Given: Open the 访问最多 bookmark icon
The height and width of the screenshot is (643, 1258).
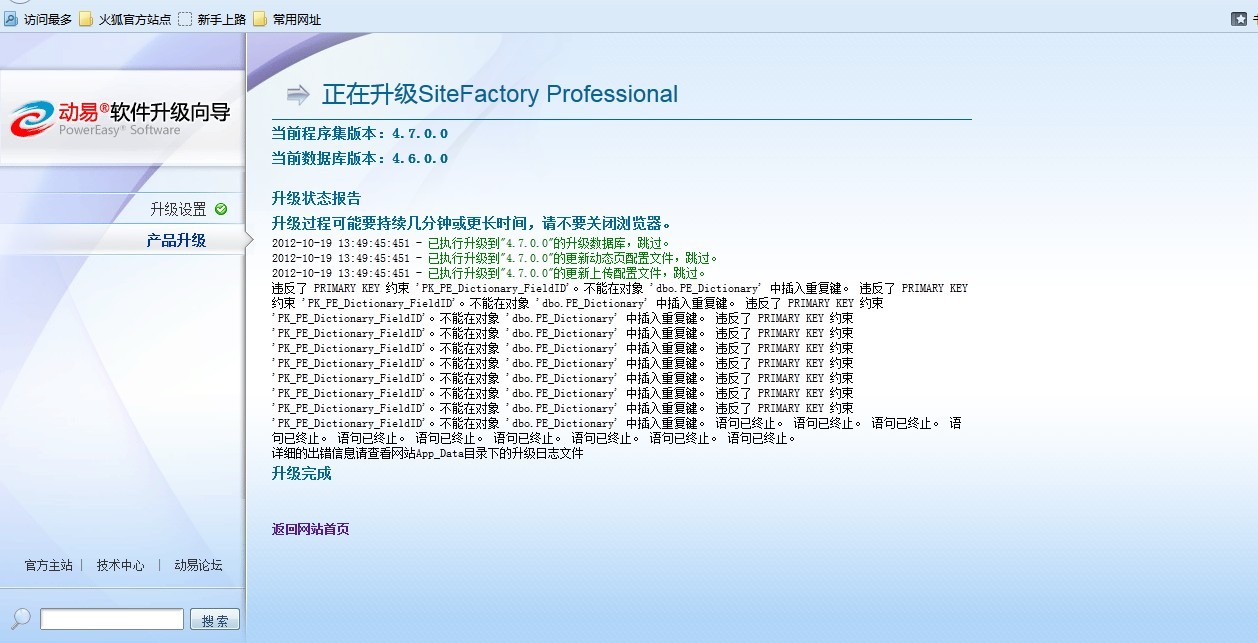Looking at the screenshot, I should point(11,19).
